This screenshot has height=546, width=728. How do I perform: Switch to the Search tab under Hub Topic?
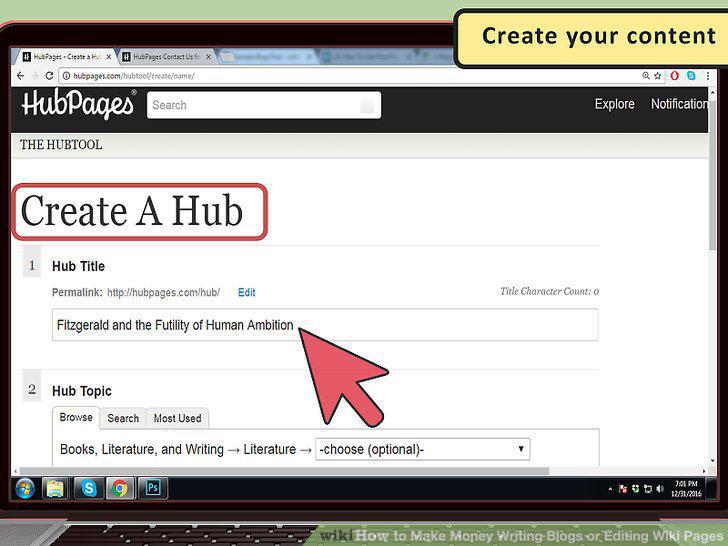(123, 418)
